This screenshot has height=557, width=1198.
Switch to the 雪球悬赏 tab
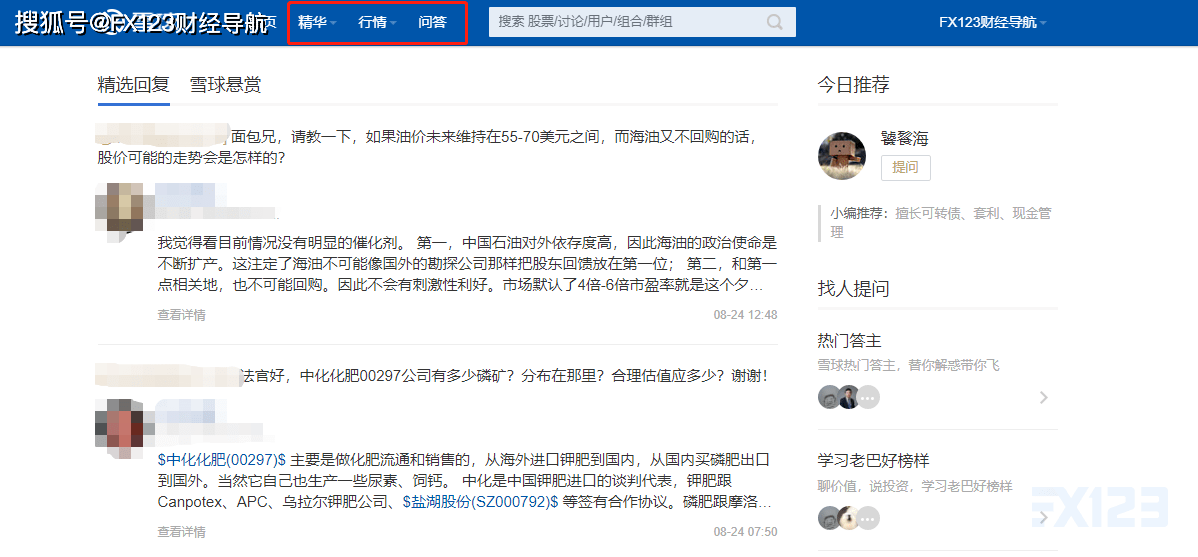pyautogui.click(x=225, y=85)
